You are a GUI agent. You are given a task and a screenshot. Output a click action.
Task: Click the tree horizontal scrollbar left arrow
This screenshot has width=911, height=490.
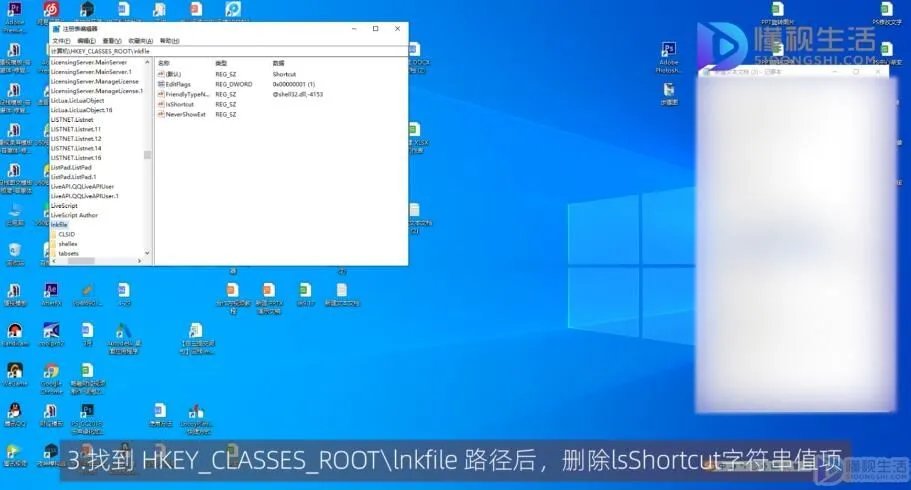(x=53, y=262)
